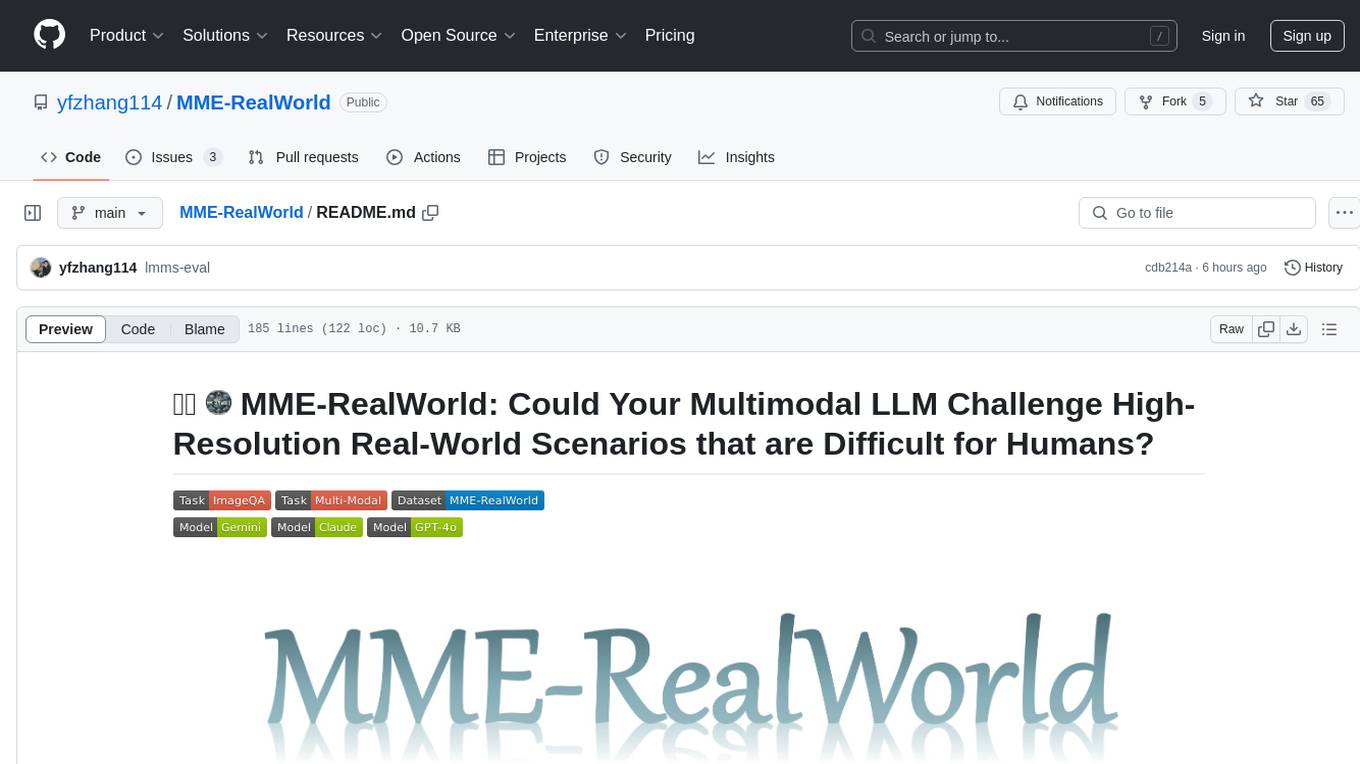Open the Security tab
Screen dimensions: 1360x764
coord(632,157)
